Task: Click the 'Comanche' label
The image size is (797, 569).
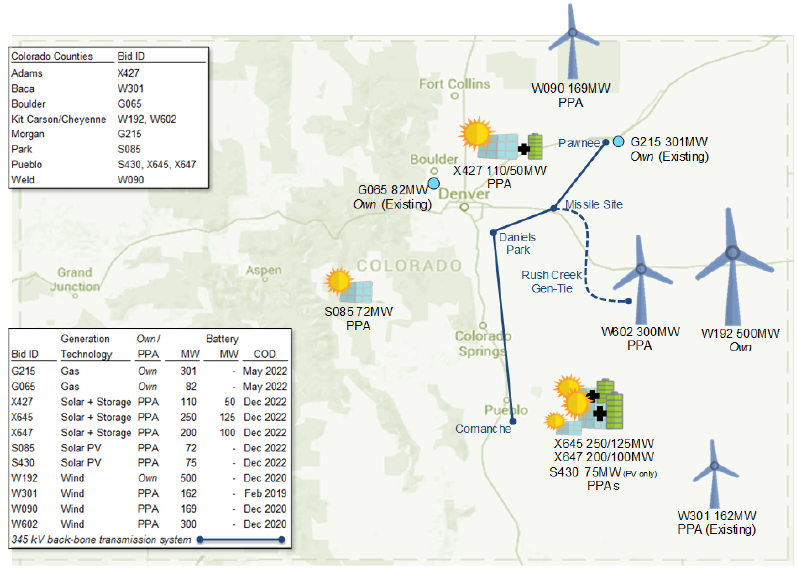Action: [x=483, y=429]
